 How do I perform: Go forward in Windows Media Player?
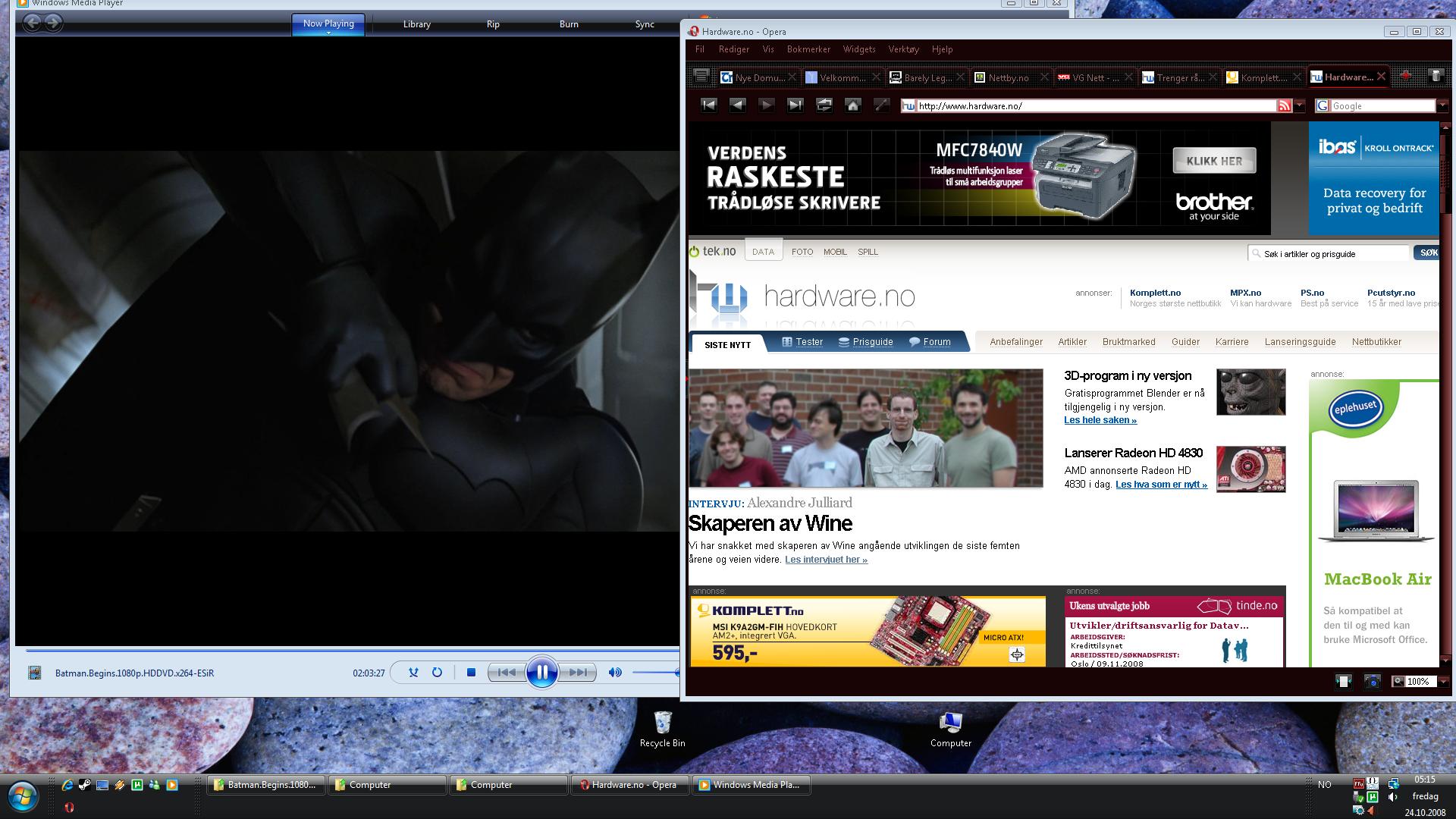pos(53,23)
